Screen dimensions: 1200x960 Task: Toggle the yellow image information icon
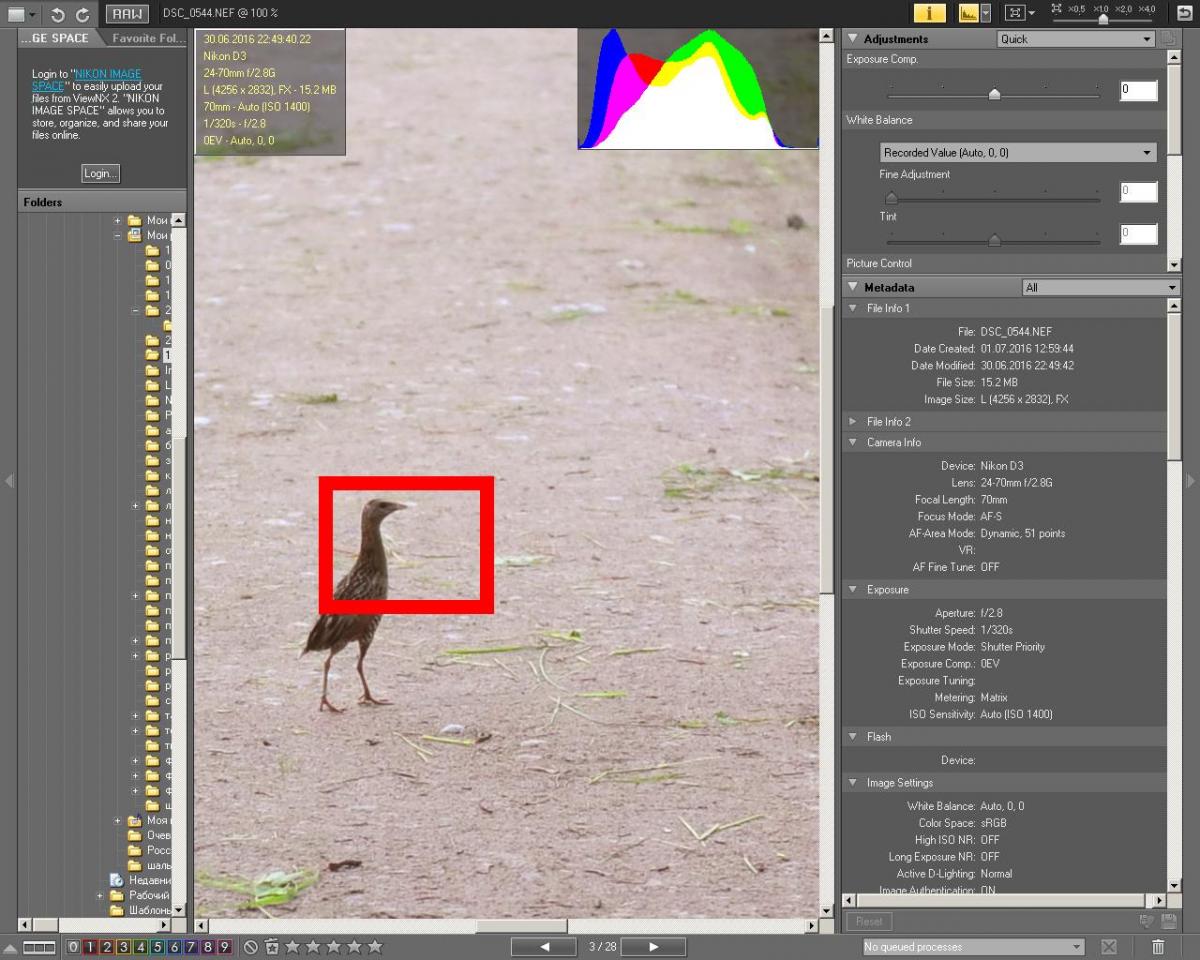[x=929, y=13]
